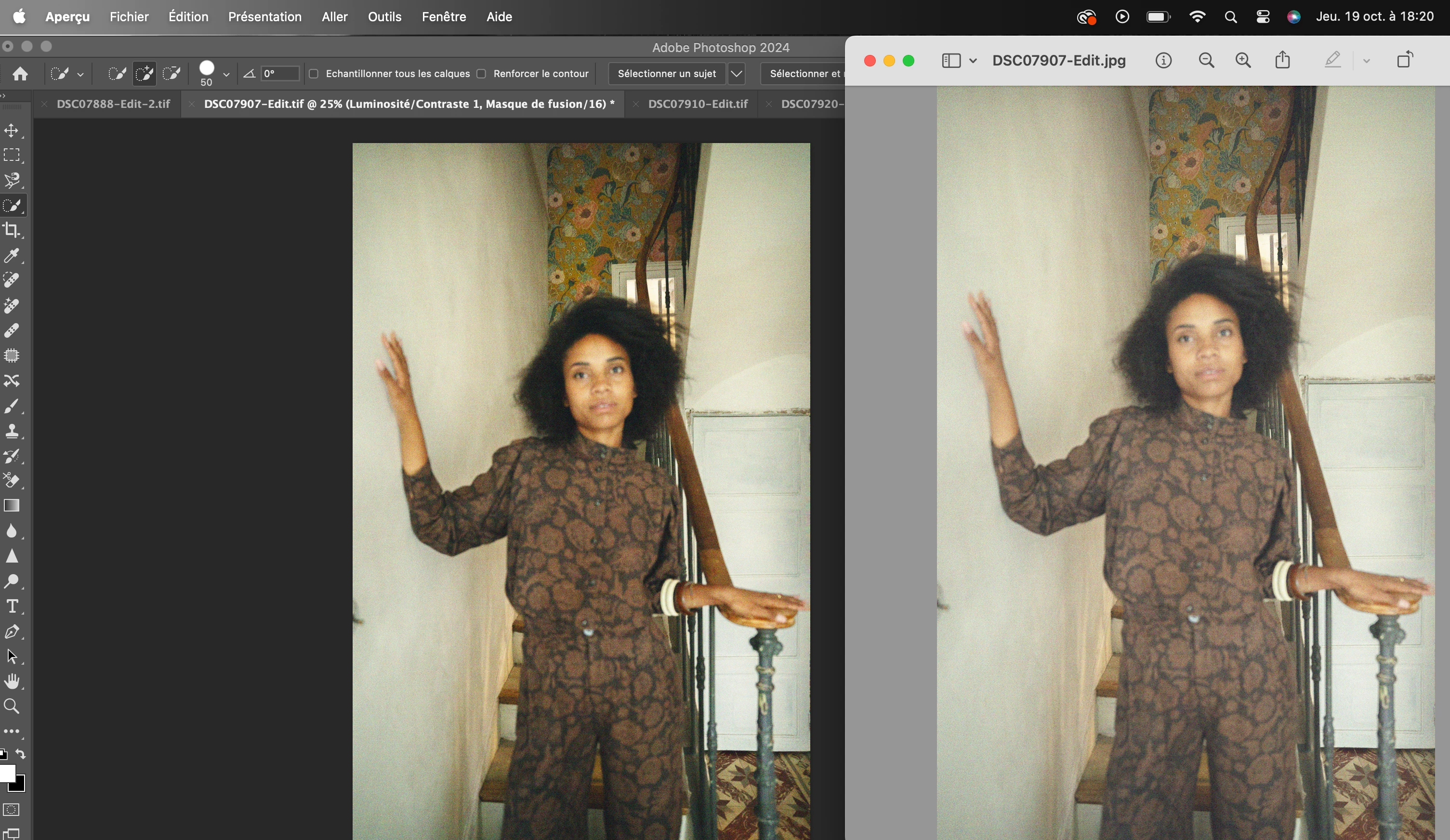
Task: Open the Outils menu
Action: pyautogui.click(x=384, y=17)
